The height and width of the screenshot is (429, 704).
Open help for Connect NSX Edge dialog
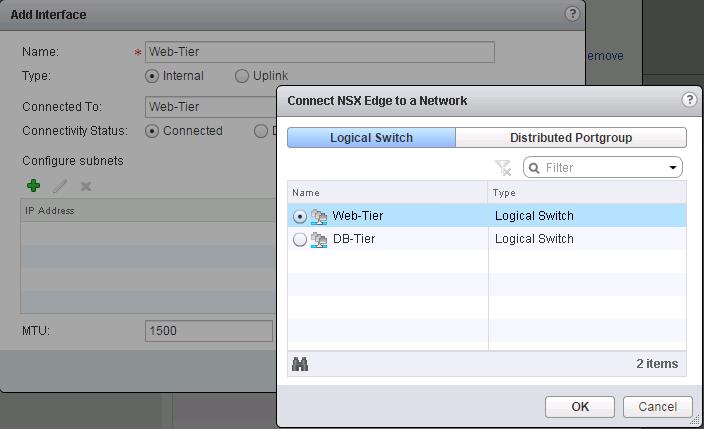point(689,99)
